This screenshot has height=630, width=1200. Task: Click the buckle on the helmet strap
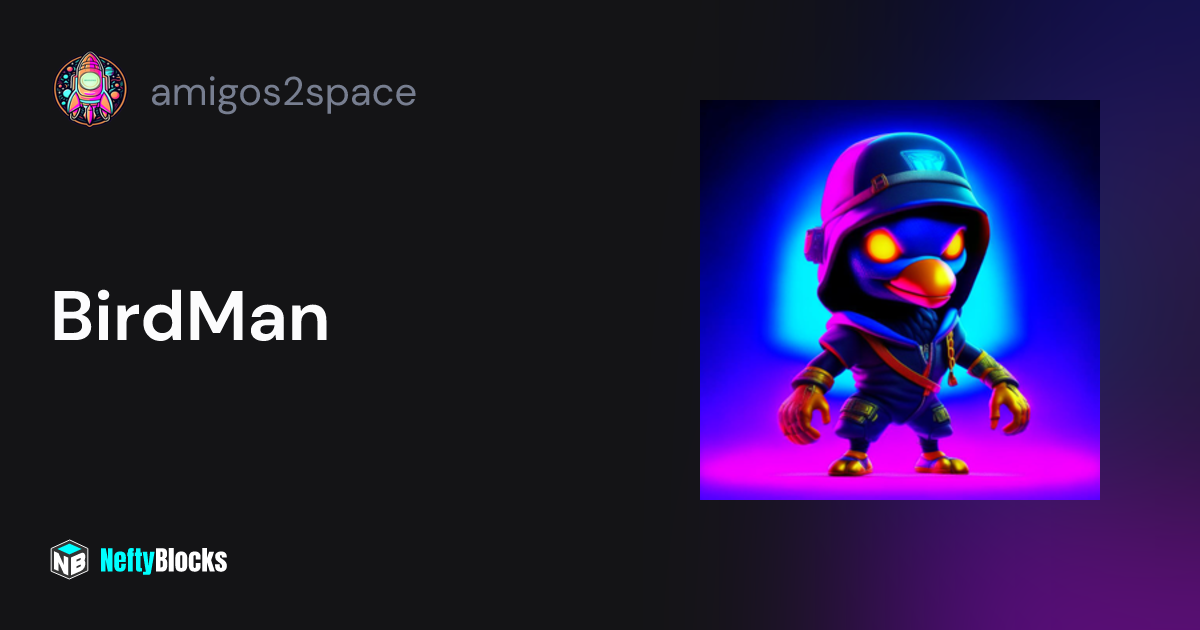click(878, 182)
